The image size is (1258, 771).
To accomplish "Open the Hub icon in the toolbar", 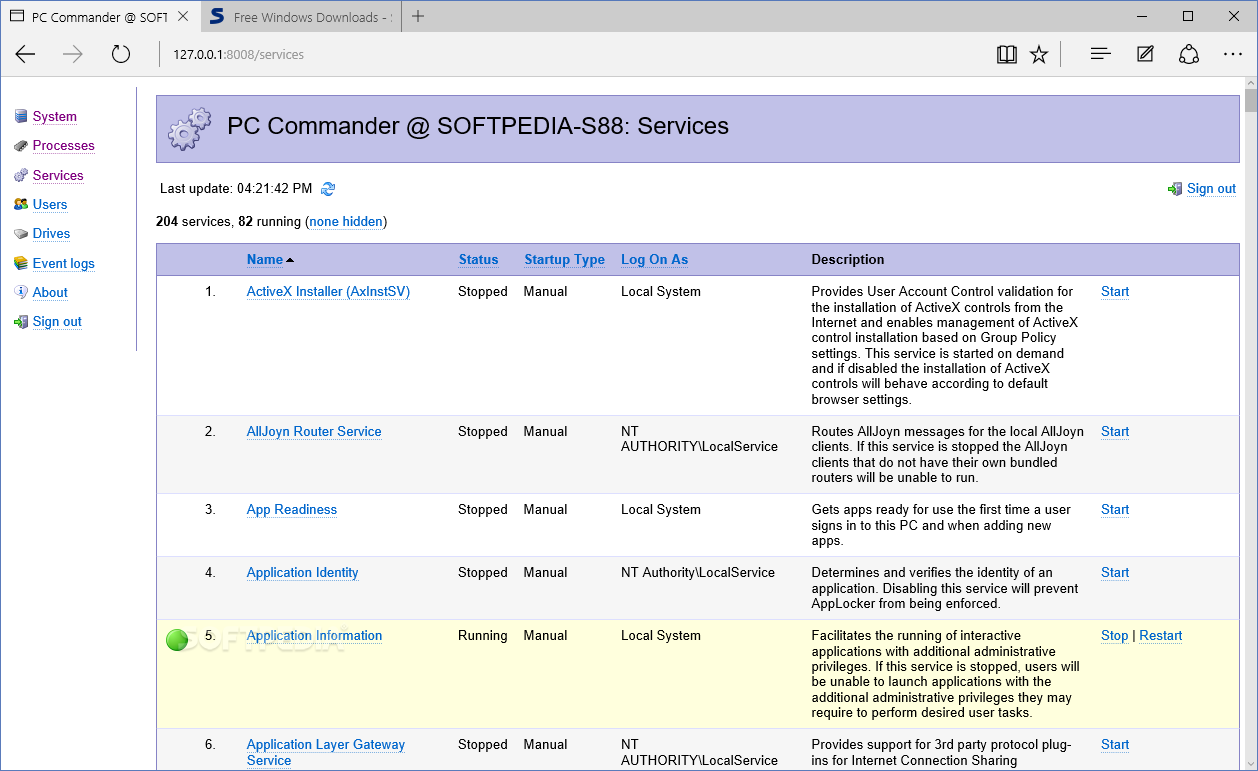I will pos(1101,54).
